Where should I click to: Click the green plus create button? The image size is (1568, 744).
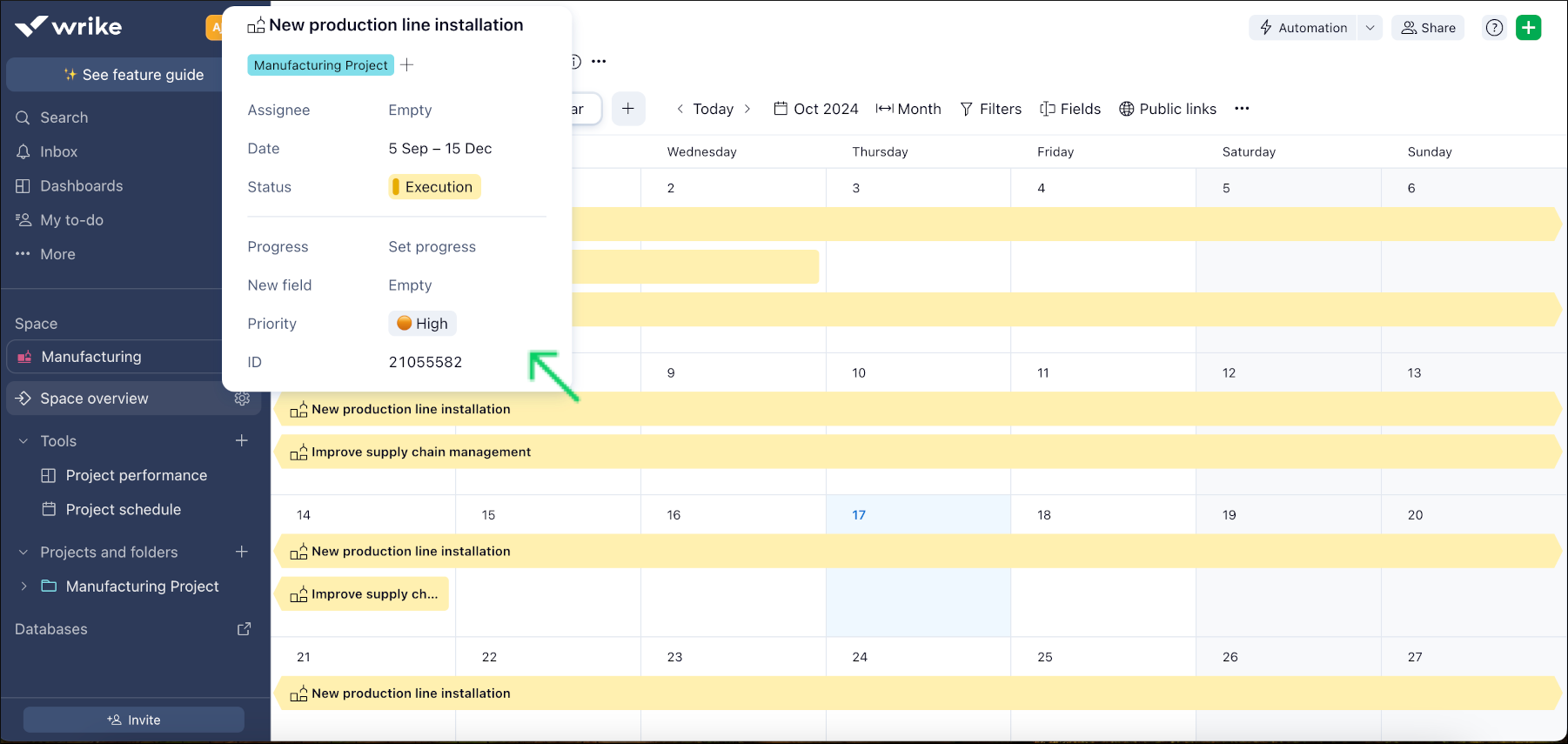click(1528, 28)
